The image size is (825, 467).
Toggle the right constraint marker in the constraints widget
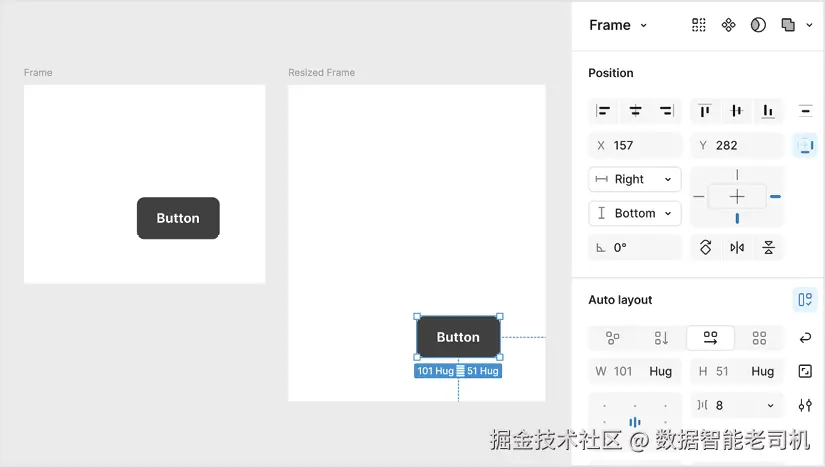tap(775, 197)
